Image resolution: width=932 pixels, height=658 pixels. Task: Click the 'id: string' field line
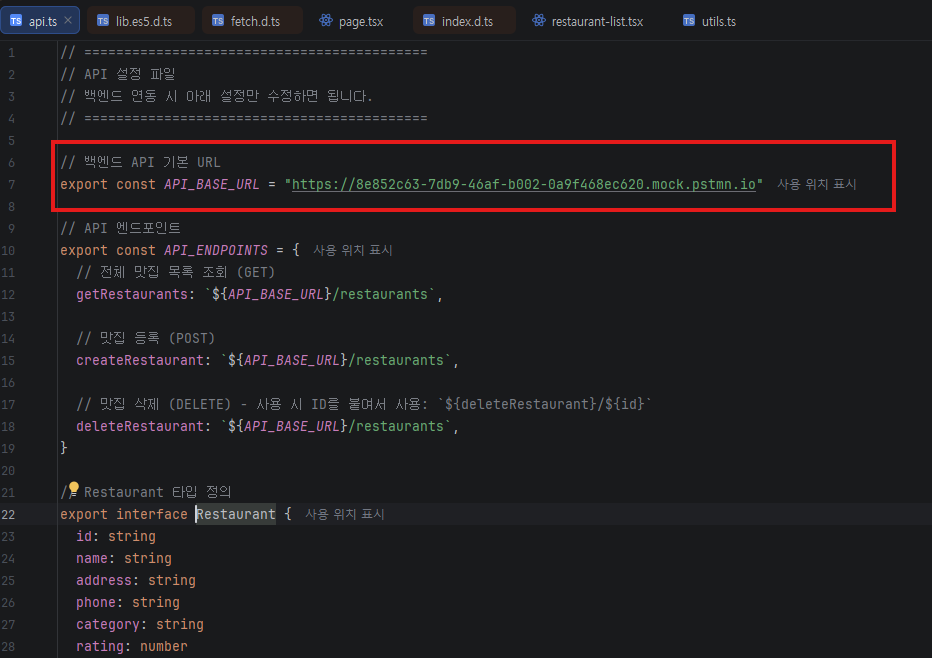tap(116, 536)
